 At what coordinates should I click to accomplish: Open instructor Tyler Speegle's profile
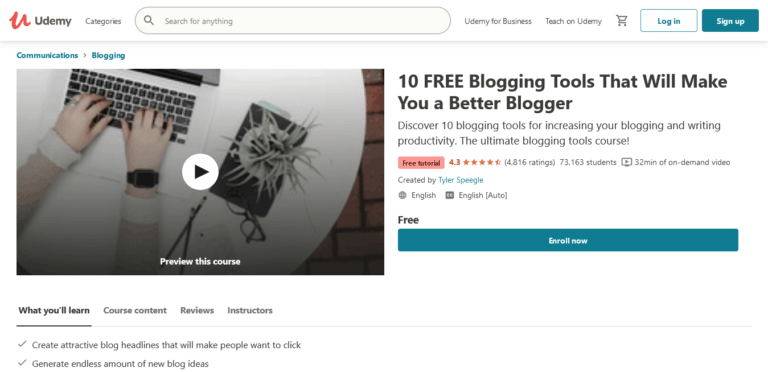460,180
